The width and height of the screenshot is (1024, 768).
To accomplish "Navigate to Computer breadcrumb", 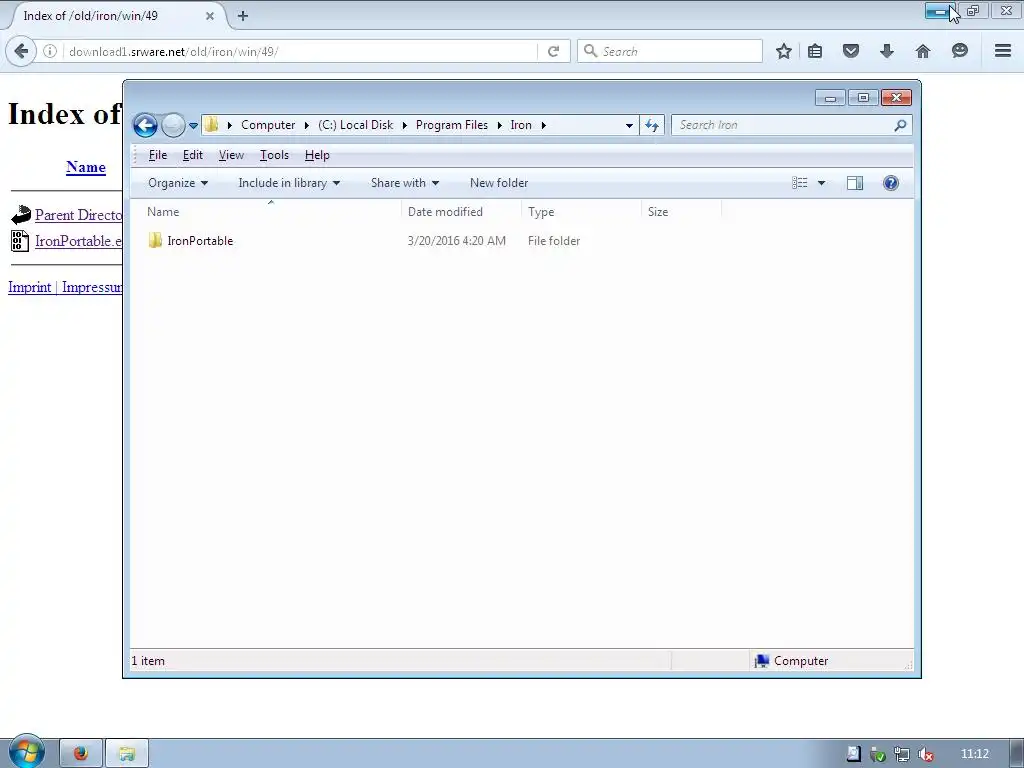I will point(268,125).
